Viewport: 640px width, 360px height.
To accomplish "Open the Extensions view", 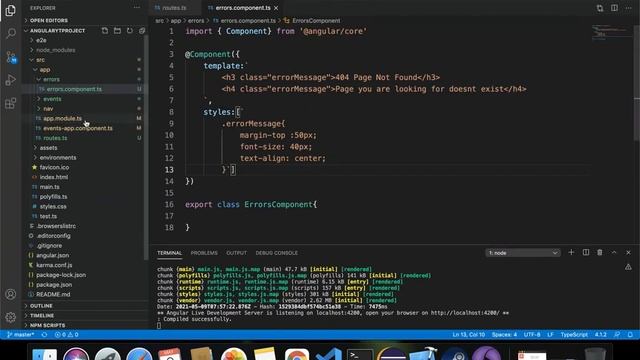I will pos(11,103).
